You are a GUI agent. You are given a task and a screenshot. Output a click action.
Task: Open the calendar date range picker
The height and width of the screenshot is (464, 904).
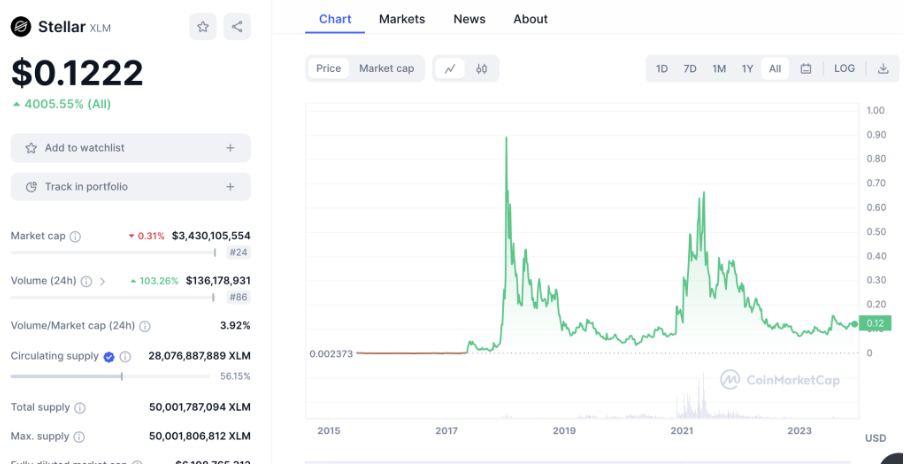pyautogui.click(x=806, y=69)
